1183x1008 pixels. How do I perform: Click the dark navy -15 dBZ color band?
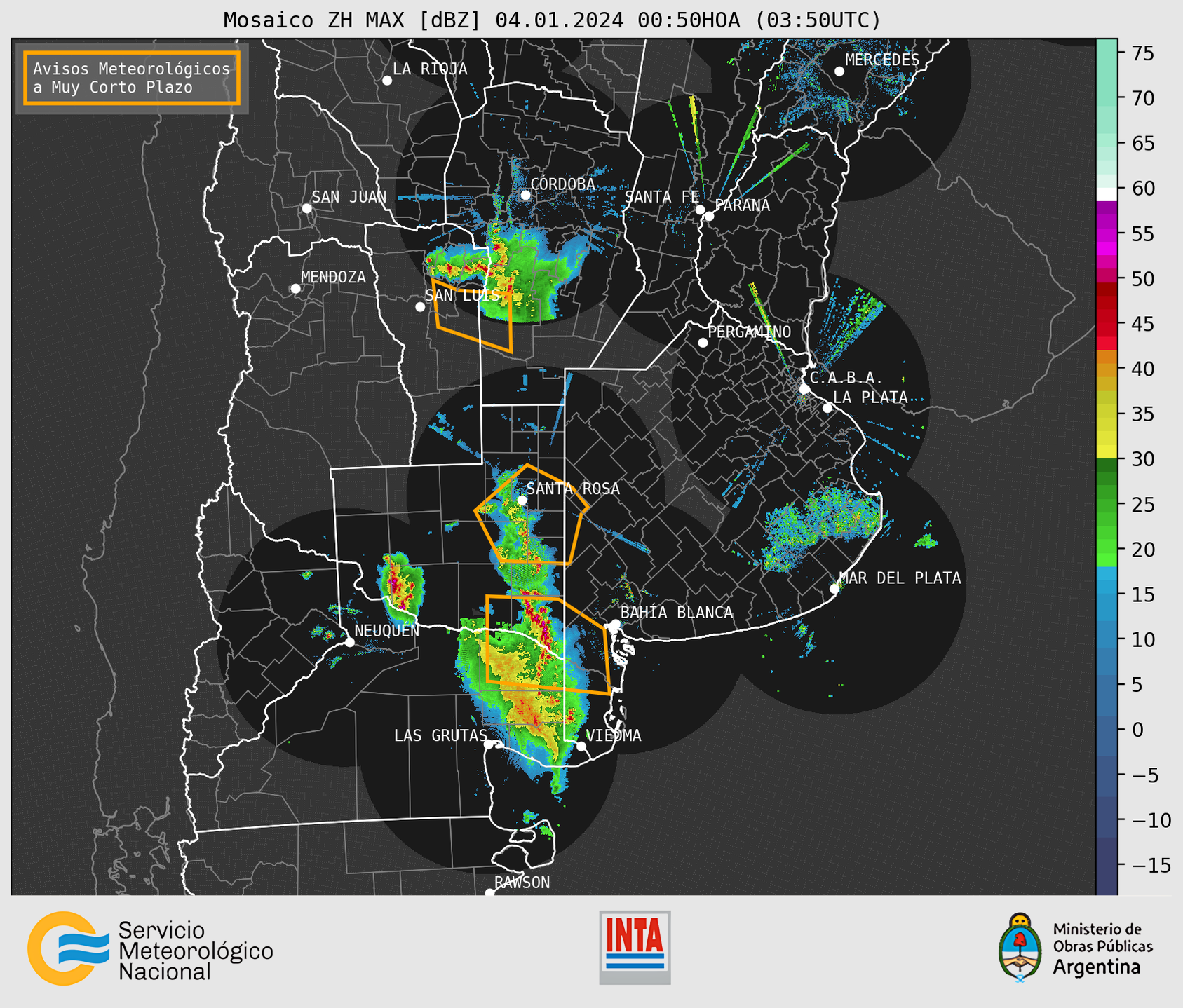pyautogui.click(x=1107, y=866)
